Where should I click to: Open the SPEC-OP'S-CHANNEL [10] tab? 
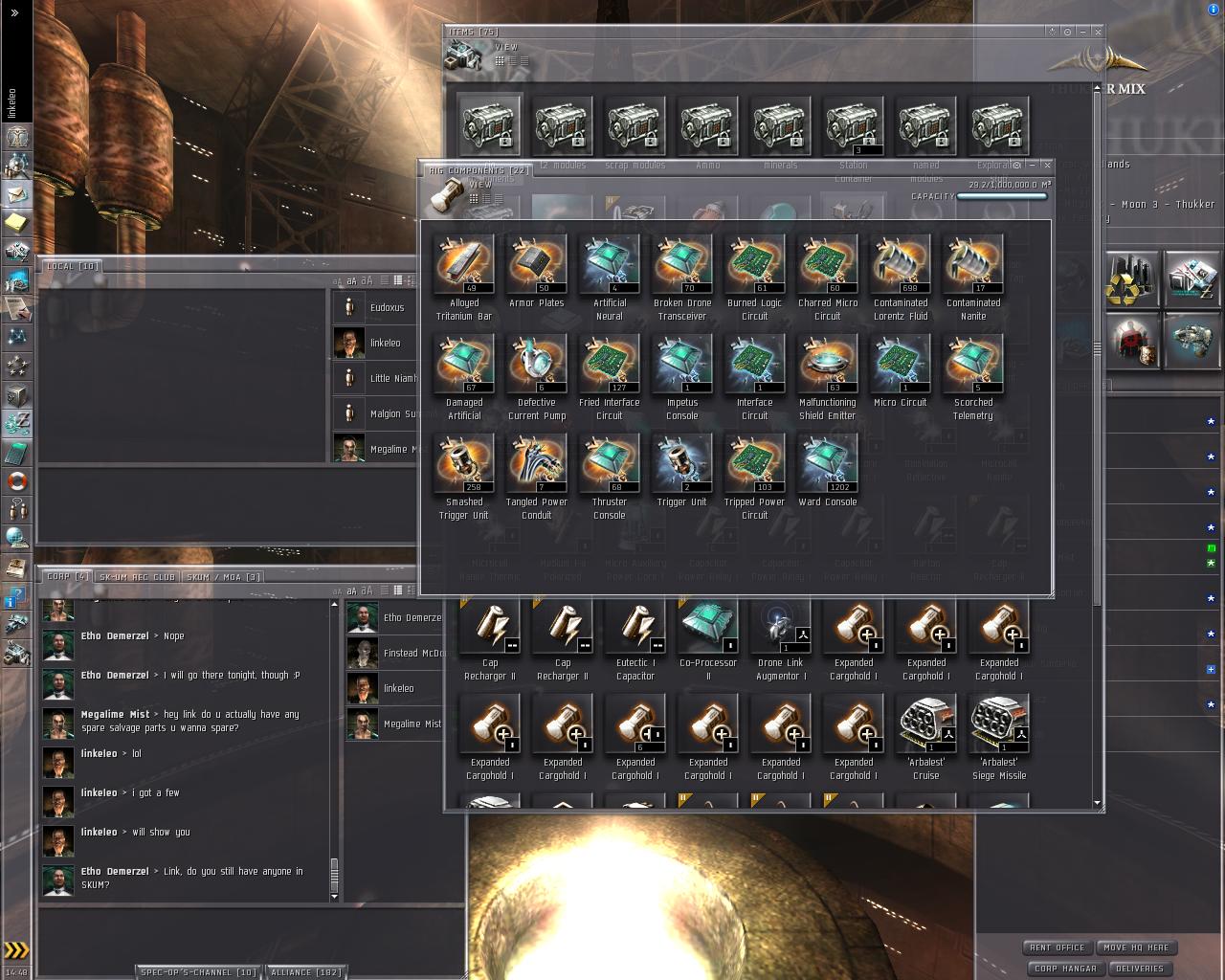[x=199, y=972]
